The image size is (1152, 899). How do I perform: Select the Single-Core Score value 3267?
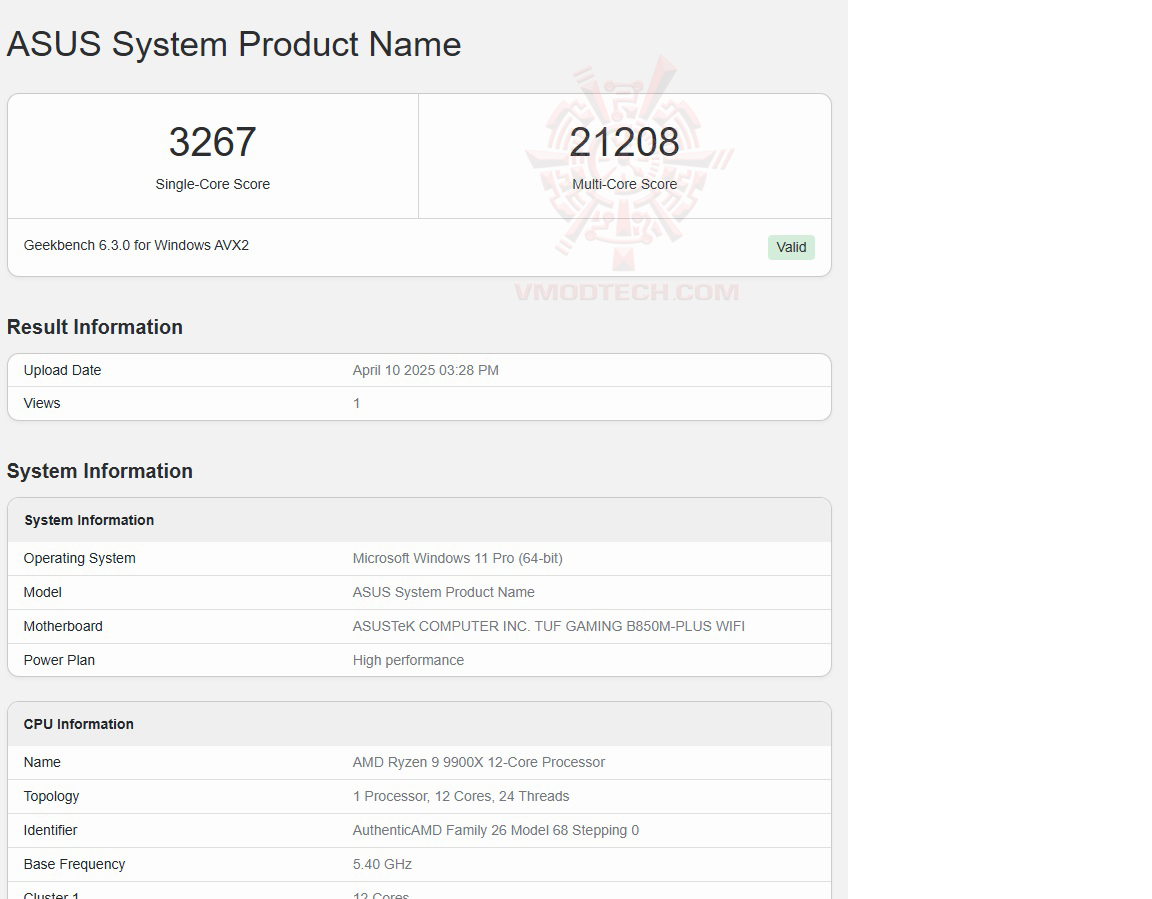[x=212, y=141]
